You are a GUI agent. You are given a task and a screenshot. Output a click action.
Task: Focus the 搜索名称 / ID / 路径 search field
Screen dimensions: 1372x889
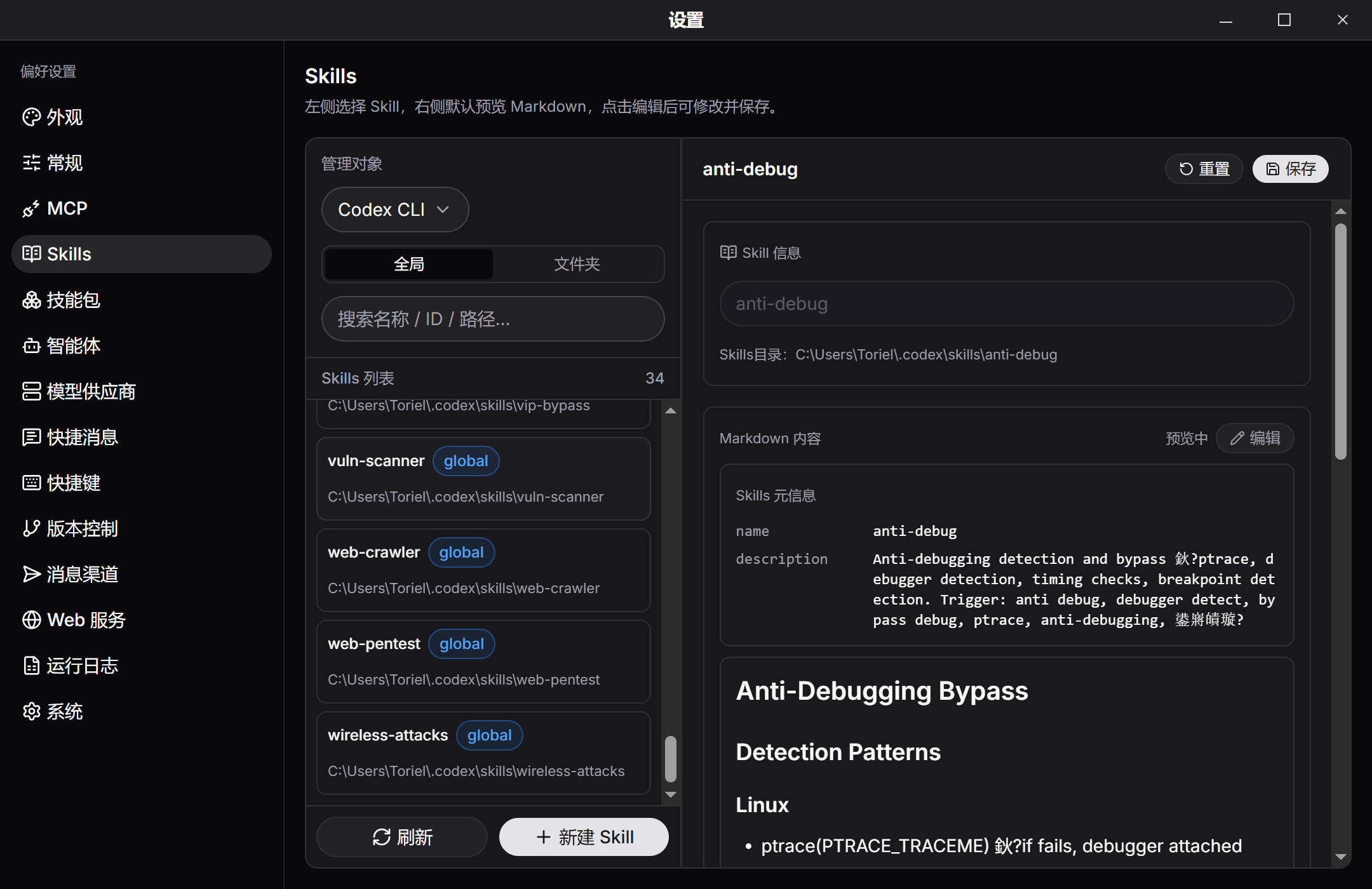coord(493,319)
